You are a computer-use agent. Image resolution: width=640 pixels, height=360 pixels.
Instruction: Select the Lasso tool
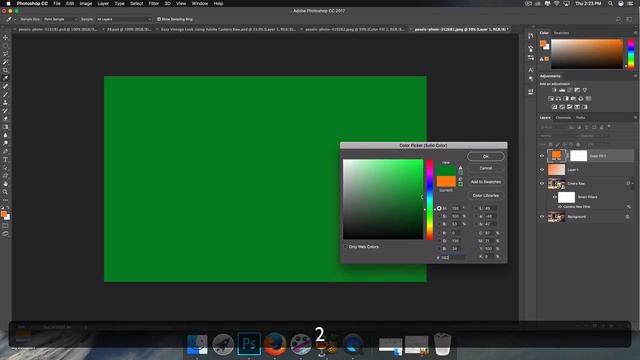pyautogui.click(x=5, y=54)
